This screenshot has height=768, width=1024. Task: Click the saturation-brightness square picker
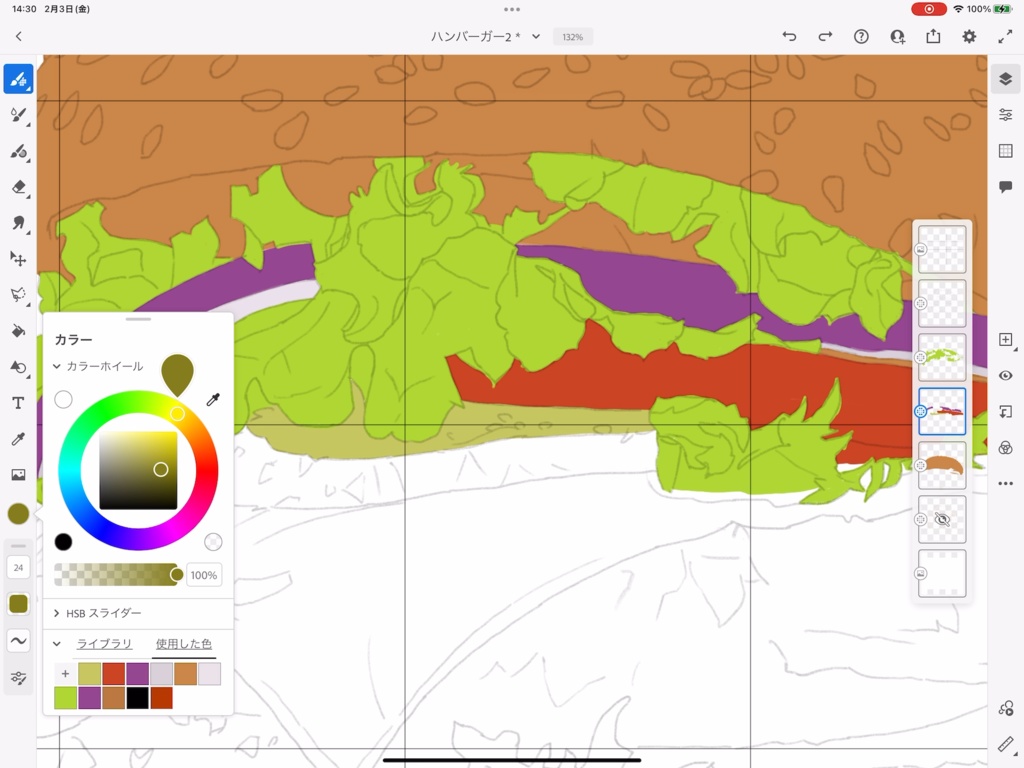138,470
